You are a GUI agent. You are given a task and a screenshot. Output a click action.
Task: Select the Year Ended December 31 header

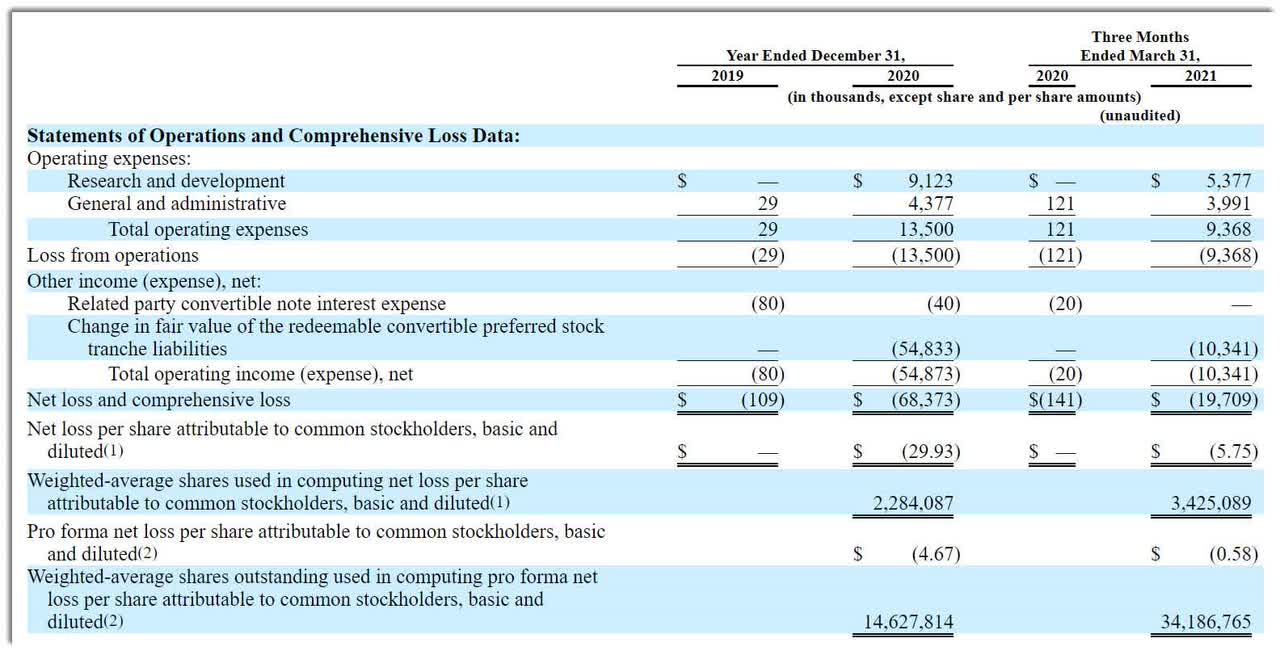point(814,56)
